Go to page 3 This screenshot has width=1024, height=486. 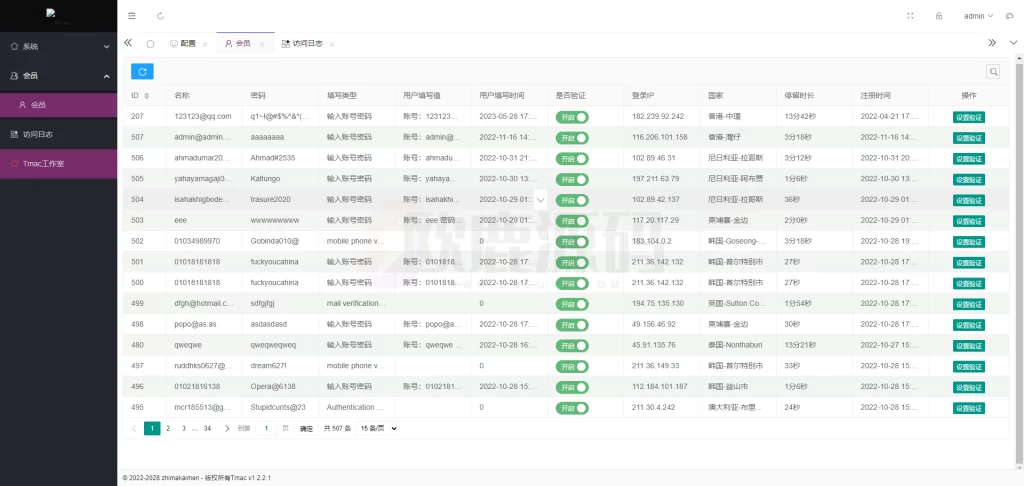point(184,429)
